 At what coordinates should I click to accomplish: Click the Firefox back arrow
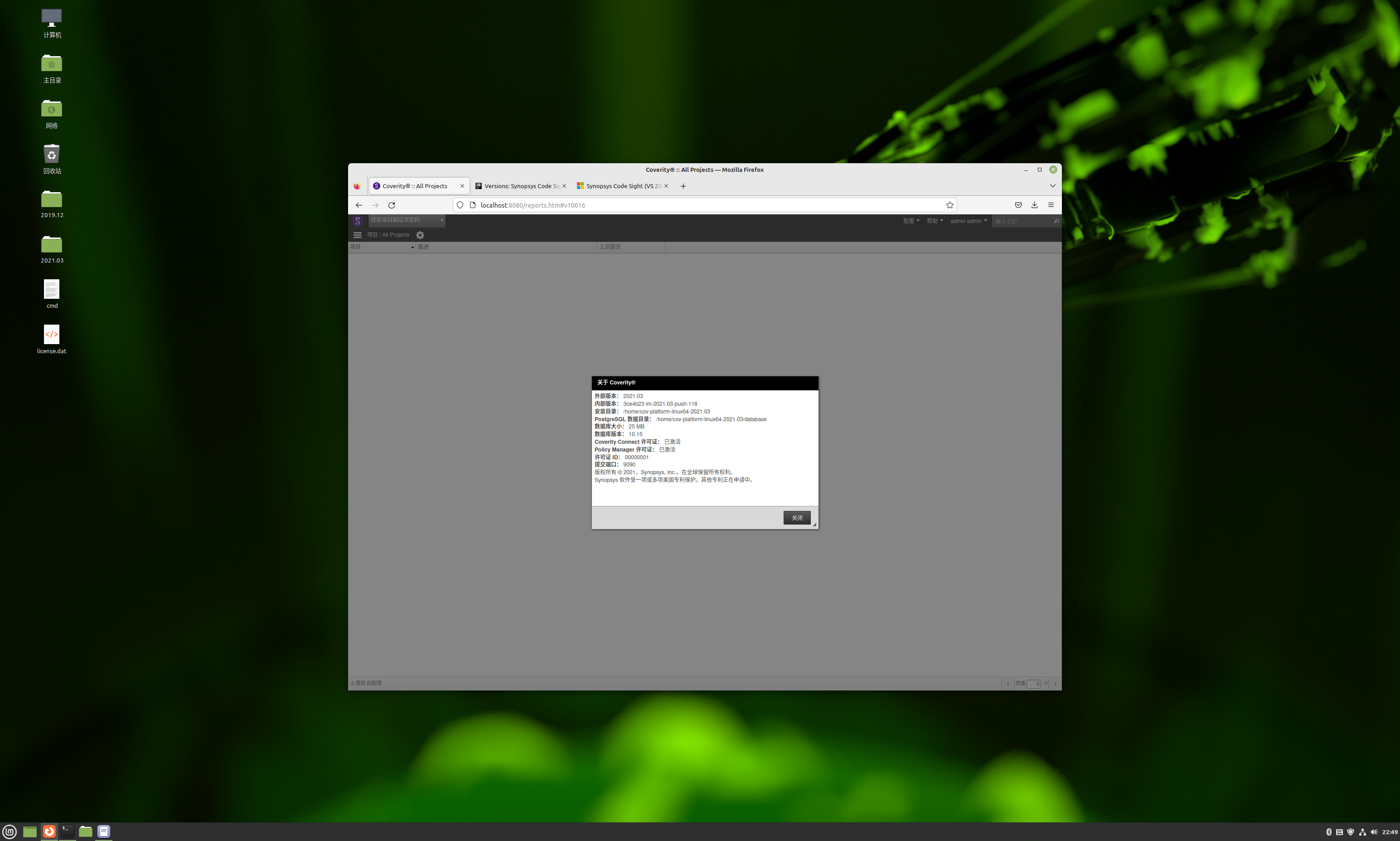(x=358, y=205)
